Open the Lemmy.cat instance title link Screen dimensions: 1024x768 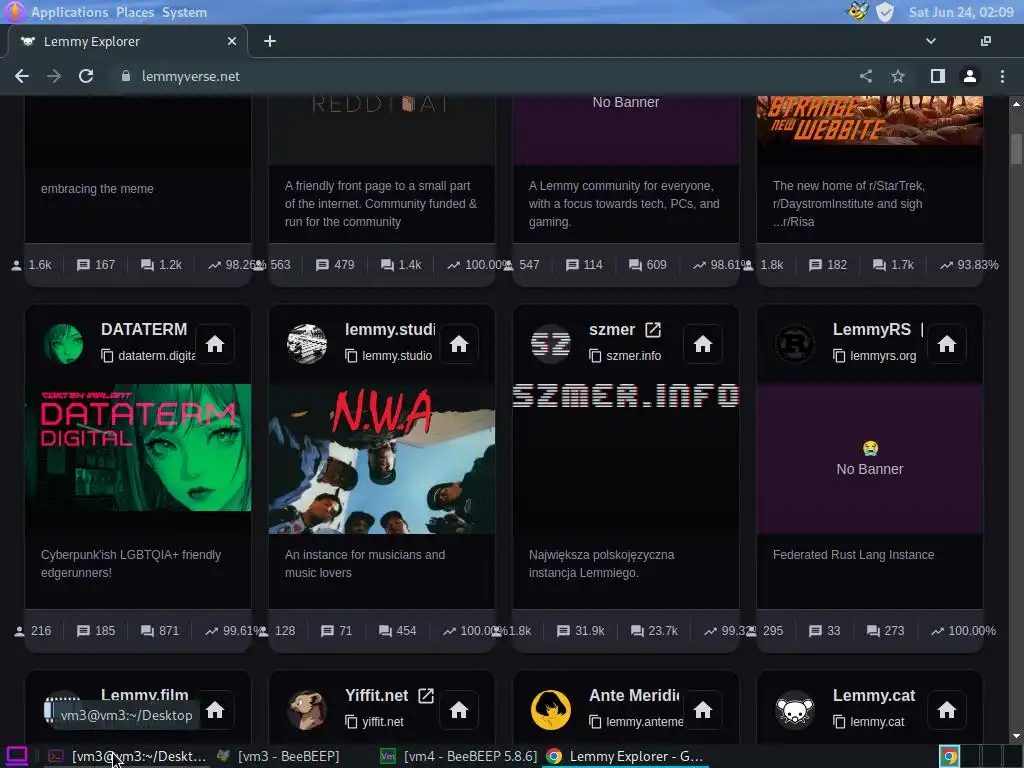874,696
